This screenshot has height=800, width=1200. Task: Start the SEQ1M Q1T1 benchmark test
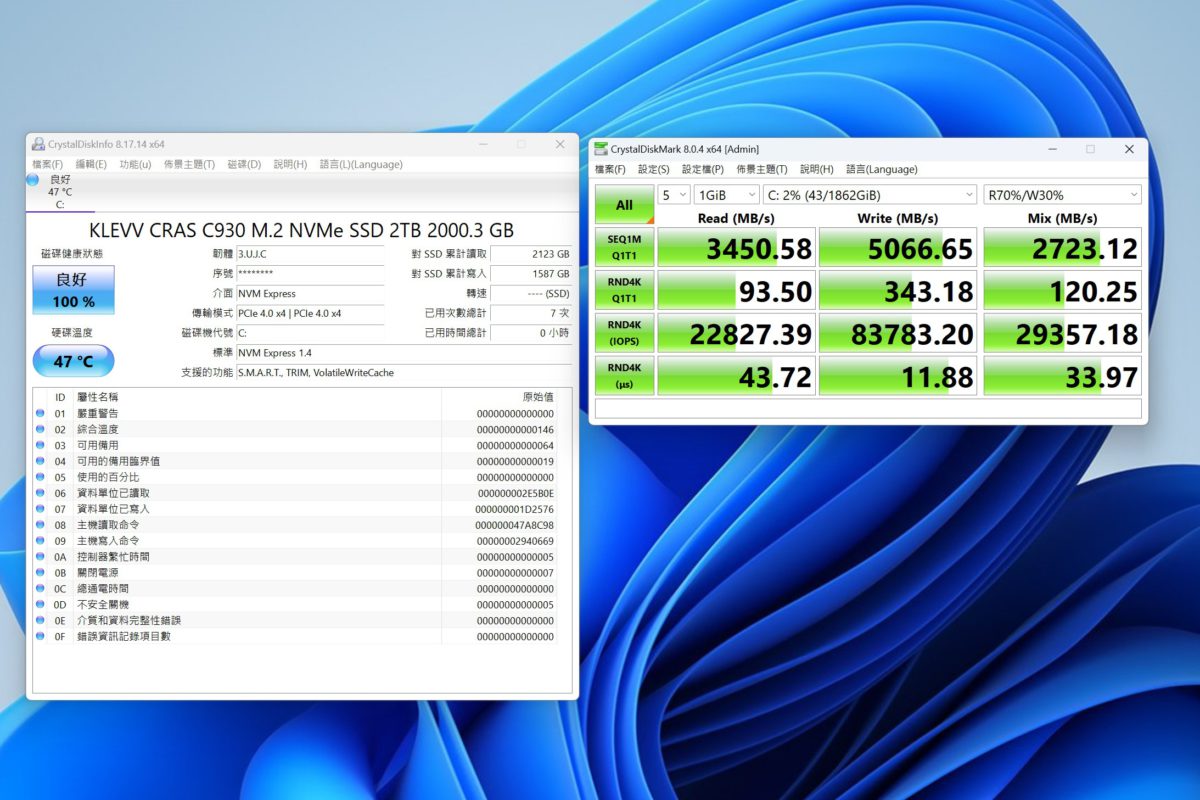623,247
